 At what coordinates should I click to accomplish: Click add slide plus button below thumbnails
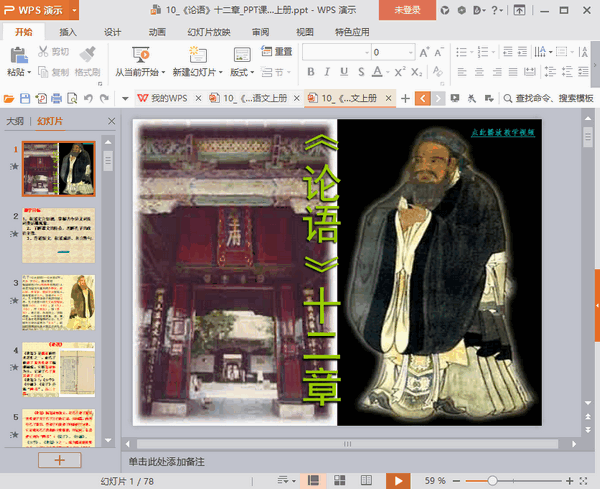(60, 460)
